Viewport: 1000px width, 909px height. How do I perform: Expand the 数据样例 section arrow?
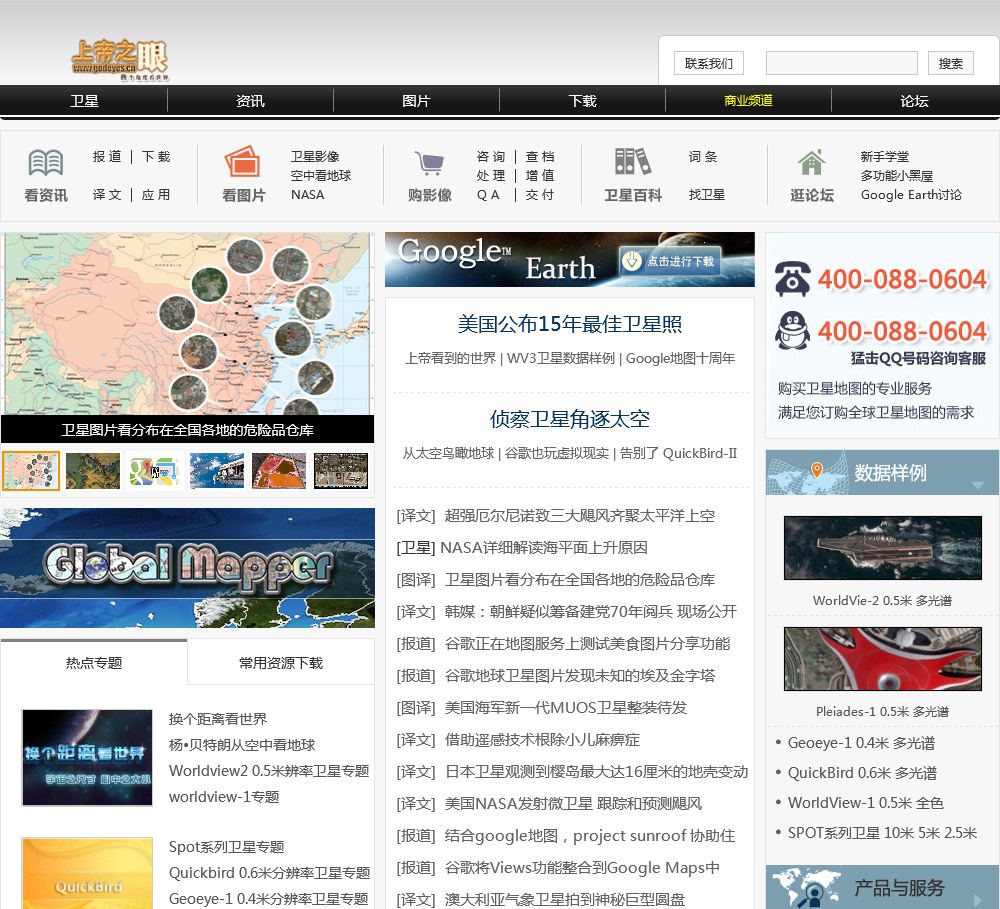click(x=978, y=485)
